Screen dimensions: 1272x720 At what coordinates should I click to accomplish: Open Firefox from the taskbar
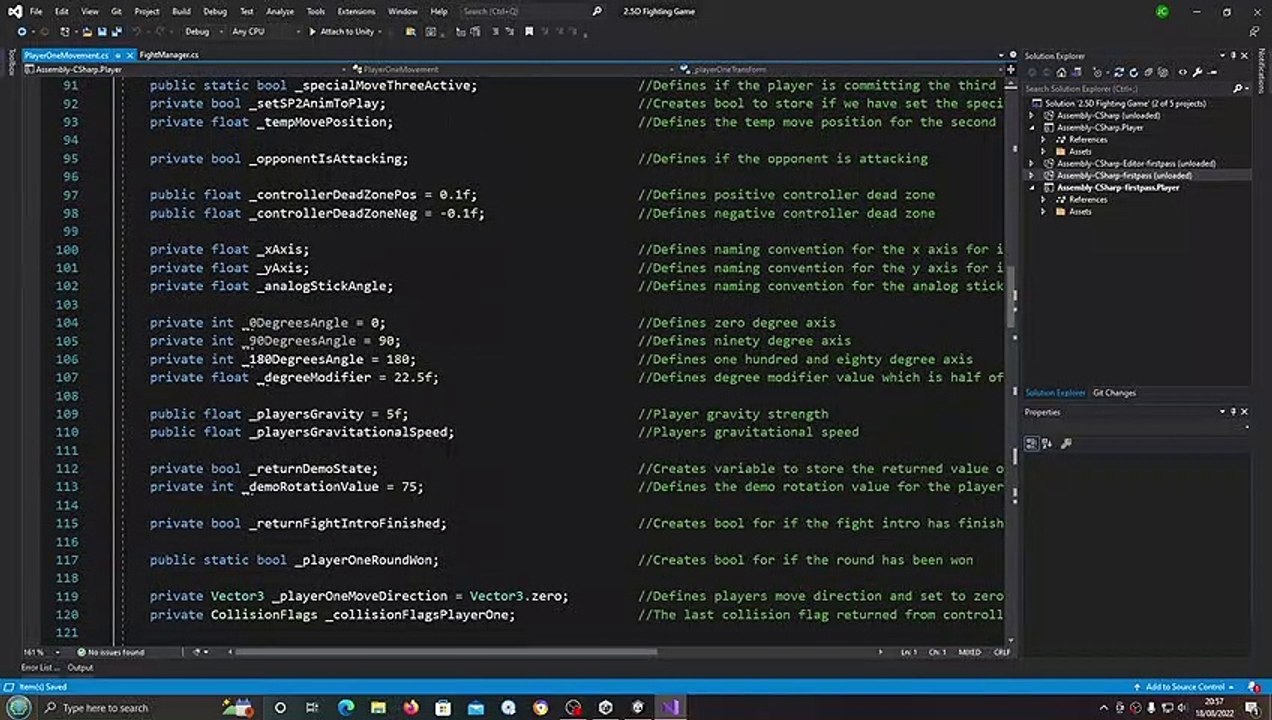[411, 707]
